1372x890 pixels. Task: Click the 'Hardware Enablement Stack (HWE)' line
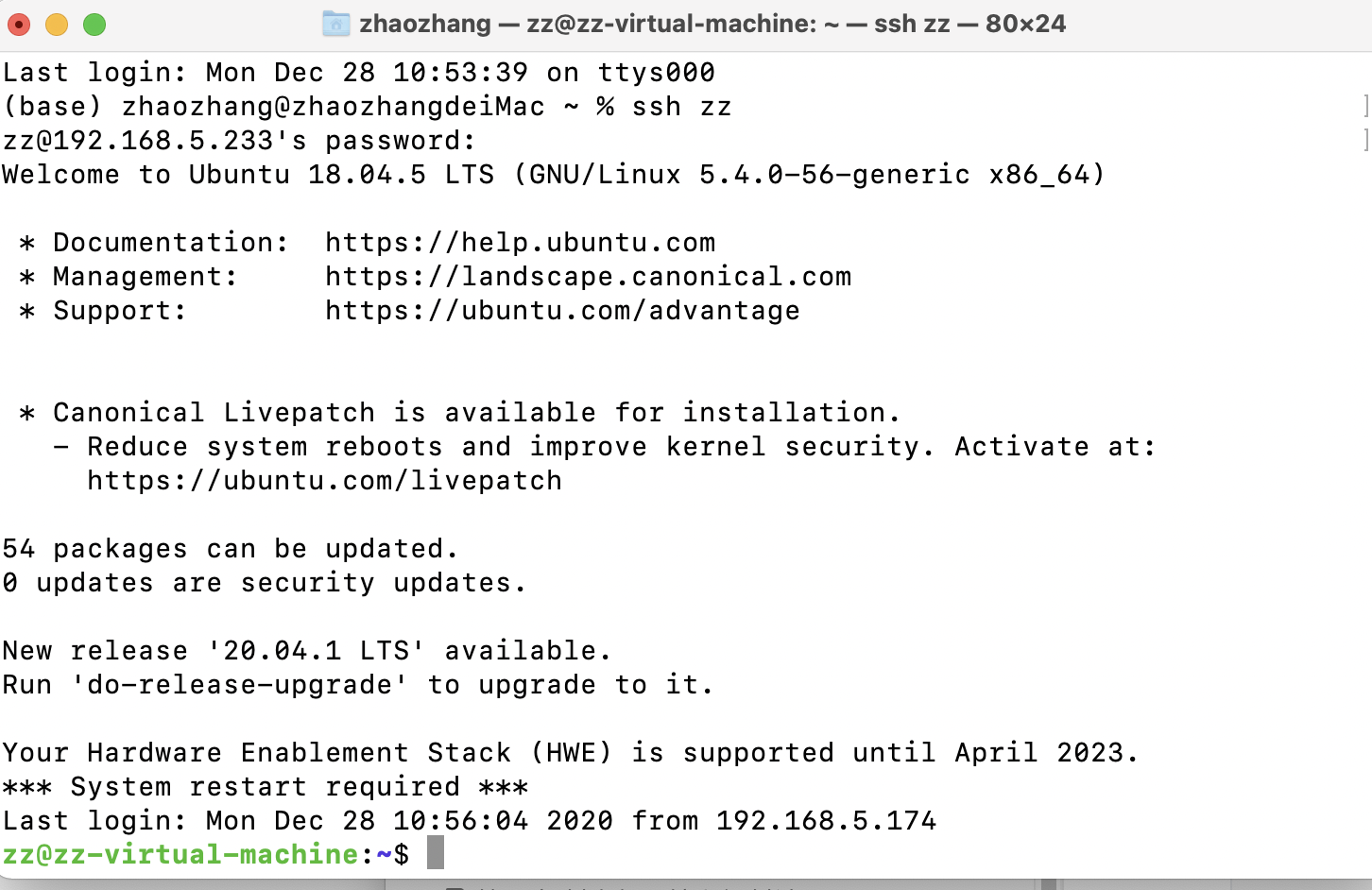click(x=570, y=753)
